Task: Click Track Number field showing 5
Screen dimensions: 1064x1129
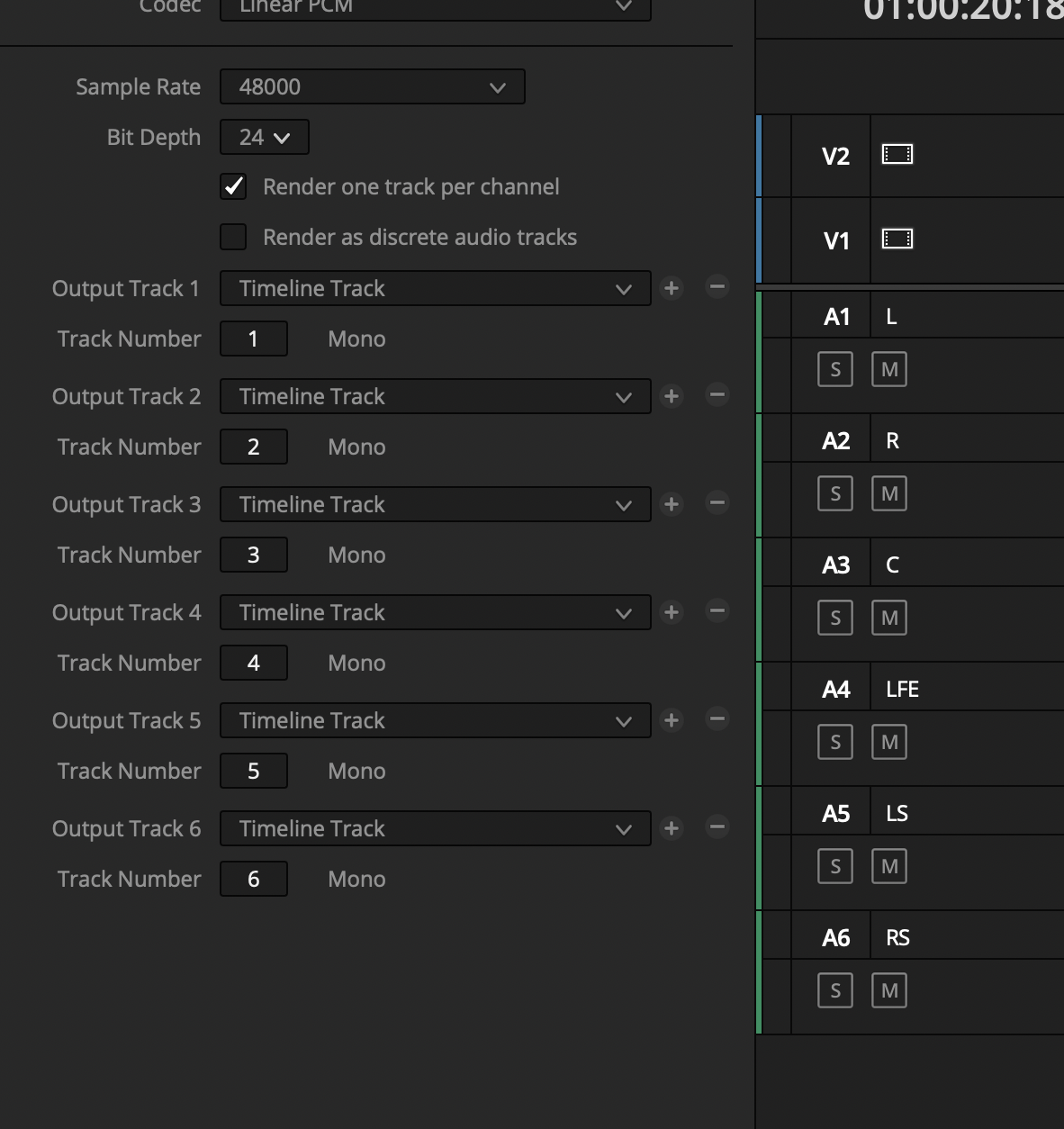Action: 254,771
